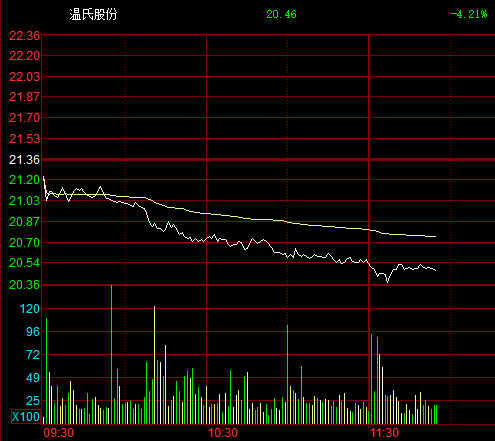Click the 10:30 time axis label

coord(223,433)
